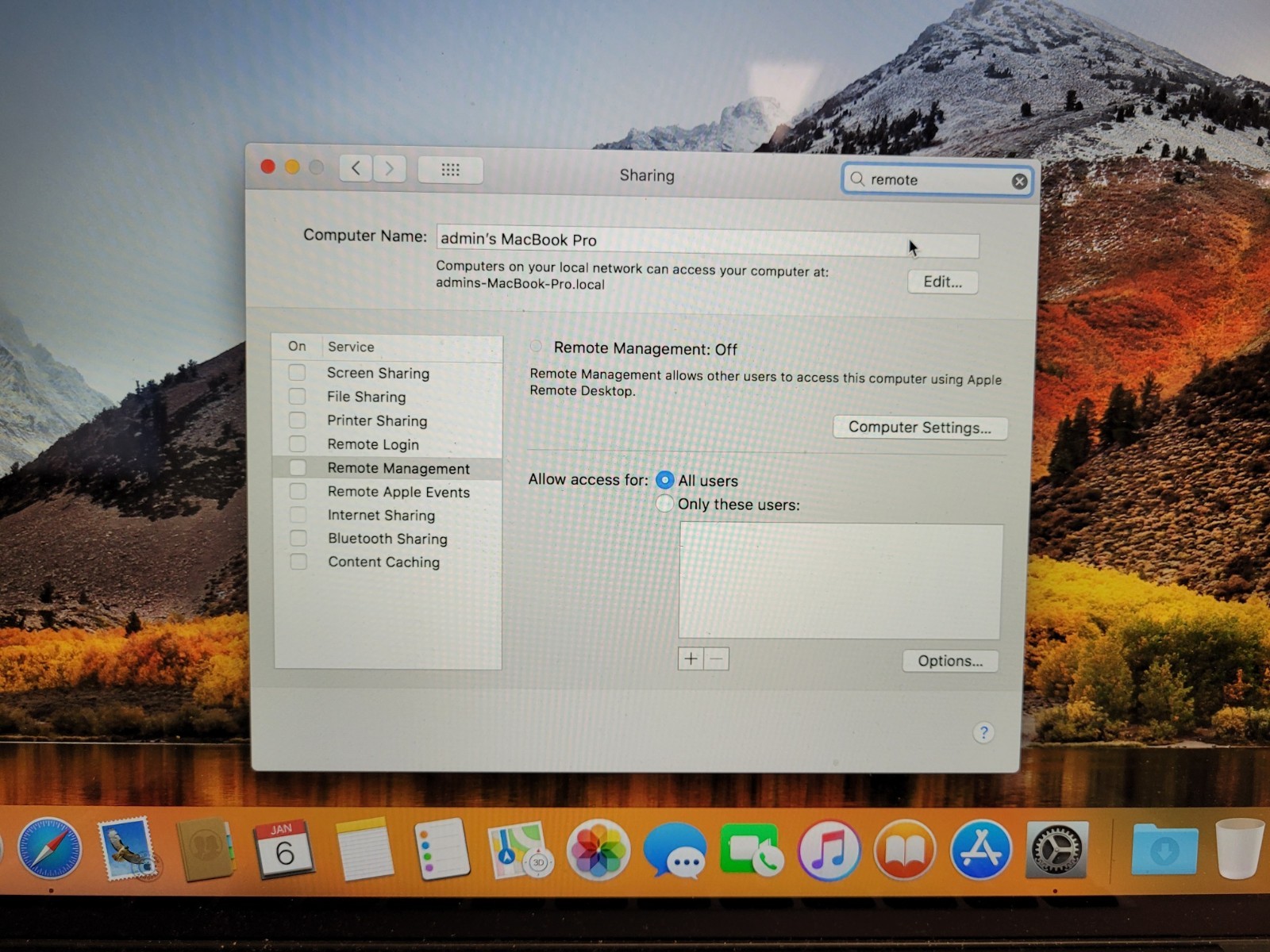Turn on the Remote Login checkbox
The height and width of the screenshot is (952, 1270).
(297, 443)
